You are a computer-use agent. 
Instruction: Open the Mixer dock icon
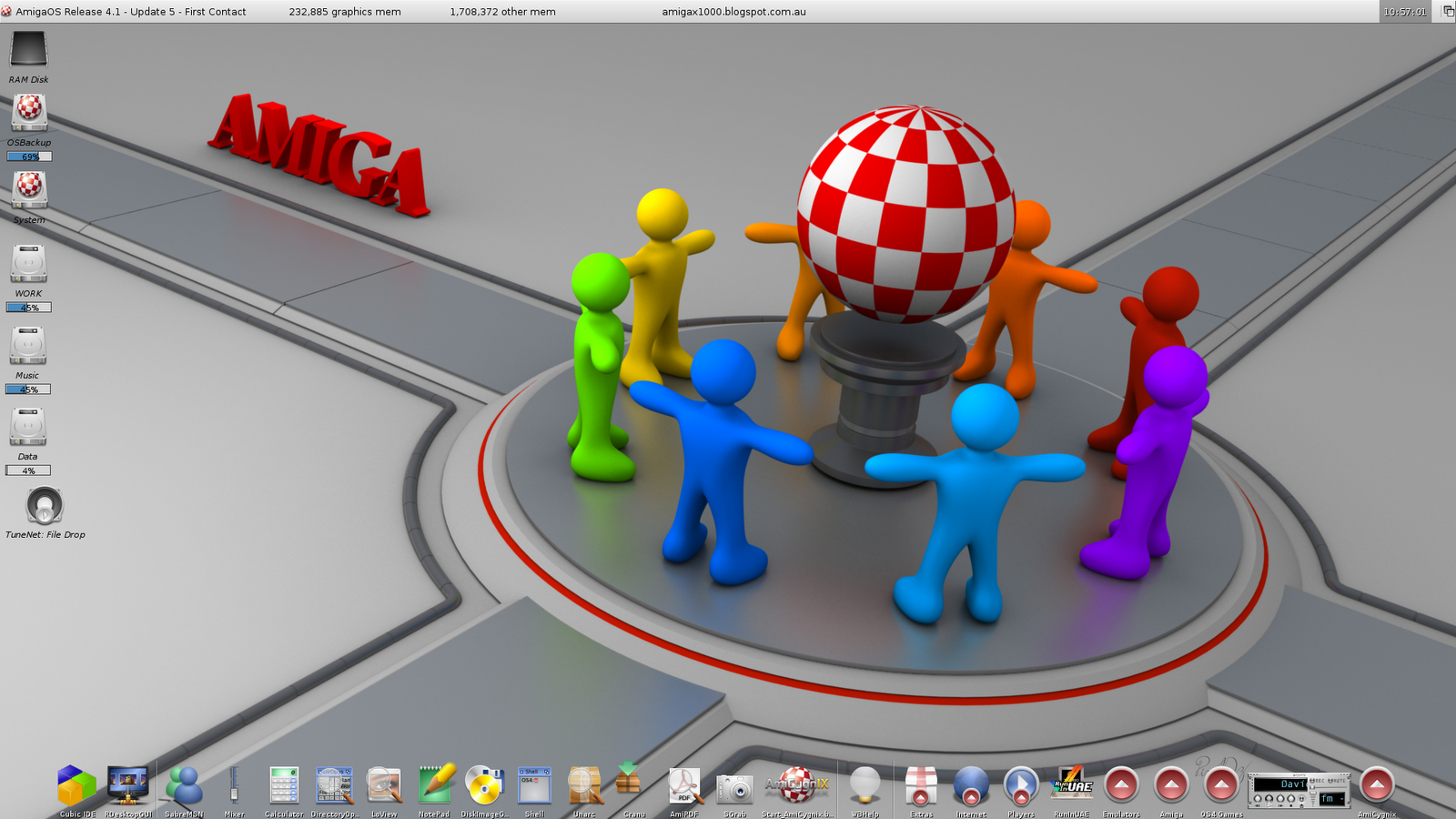[234, 785]
